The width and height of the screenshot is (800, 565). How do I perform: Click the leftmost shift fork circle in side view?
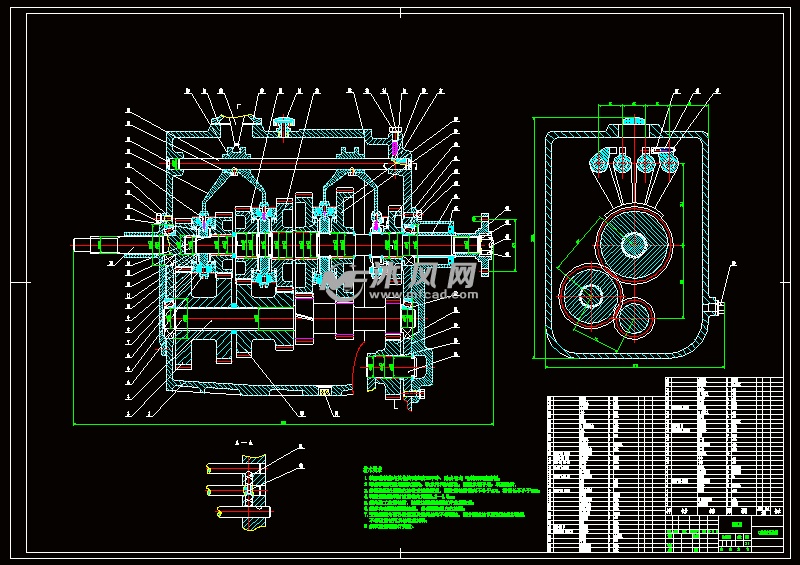point(600,160)
